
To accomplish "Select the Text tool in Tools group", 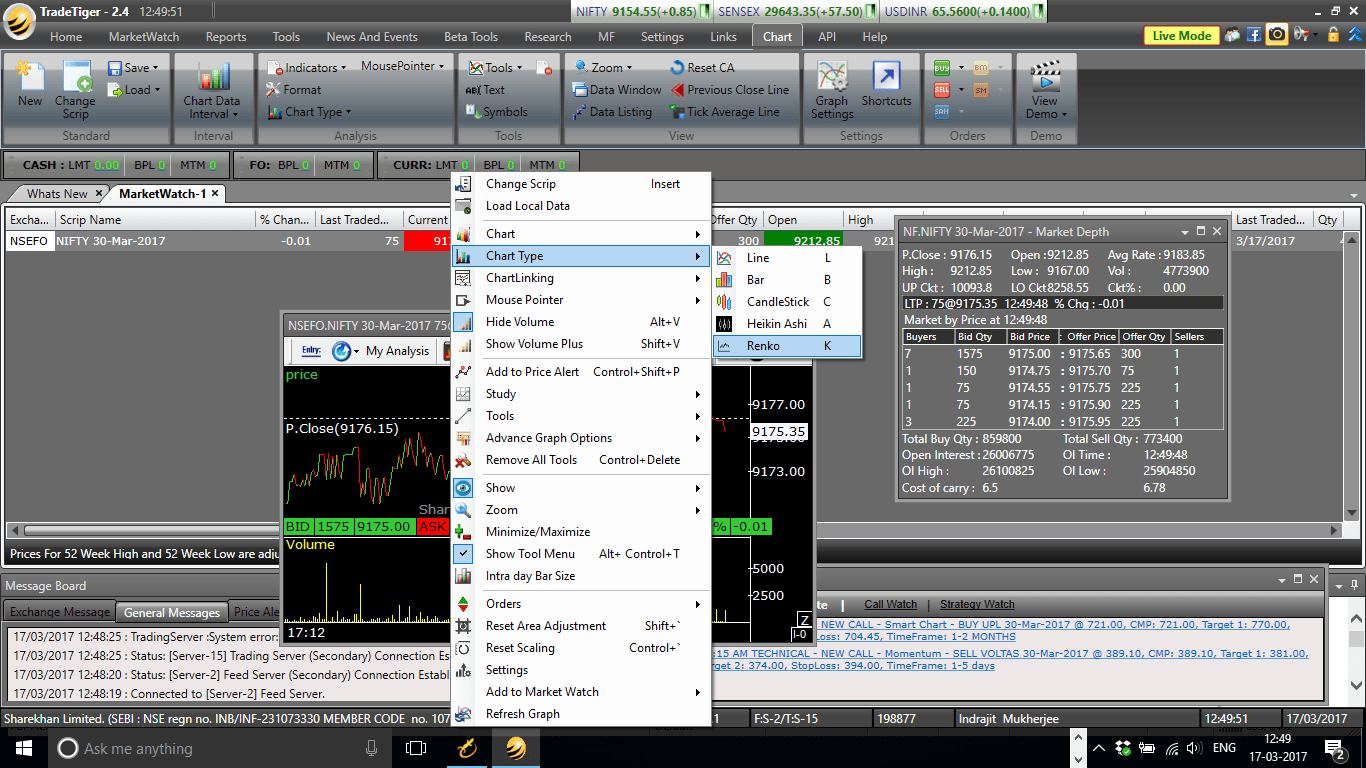I will point(486,90).
